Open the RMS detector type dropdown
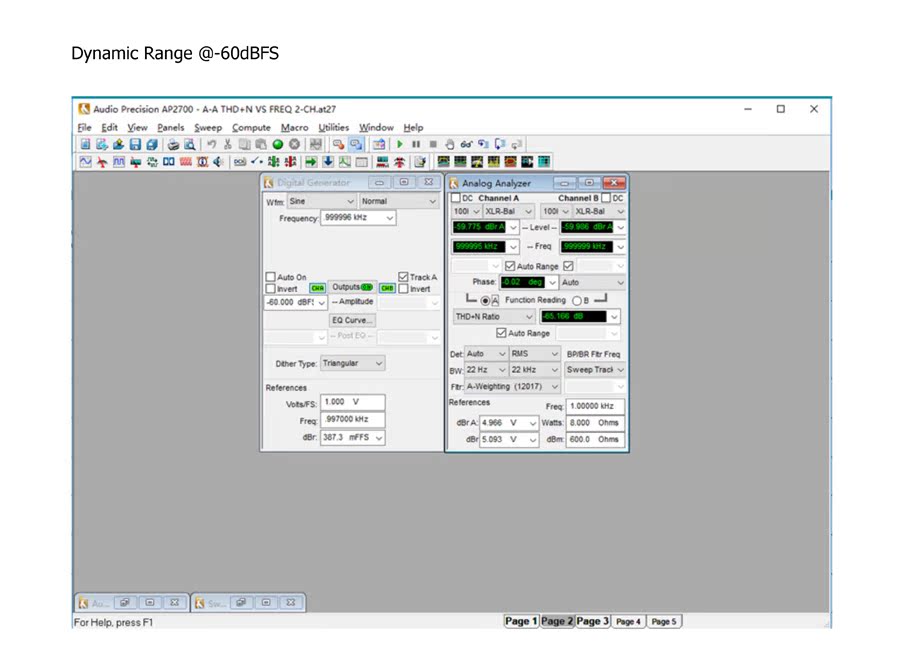Viewport: 900px width, 669px height. click(534, 354)
